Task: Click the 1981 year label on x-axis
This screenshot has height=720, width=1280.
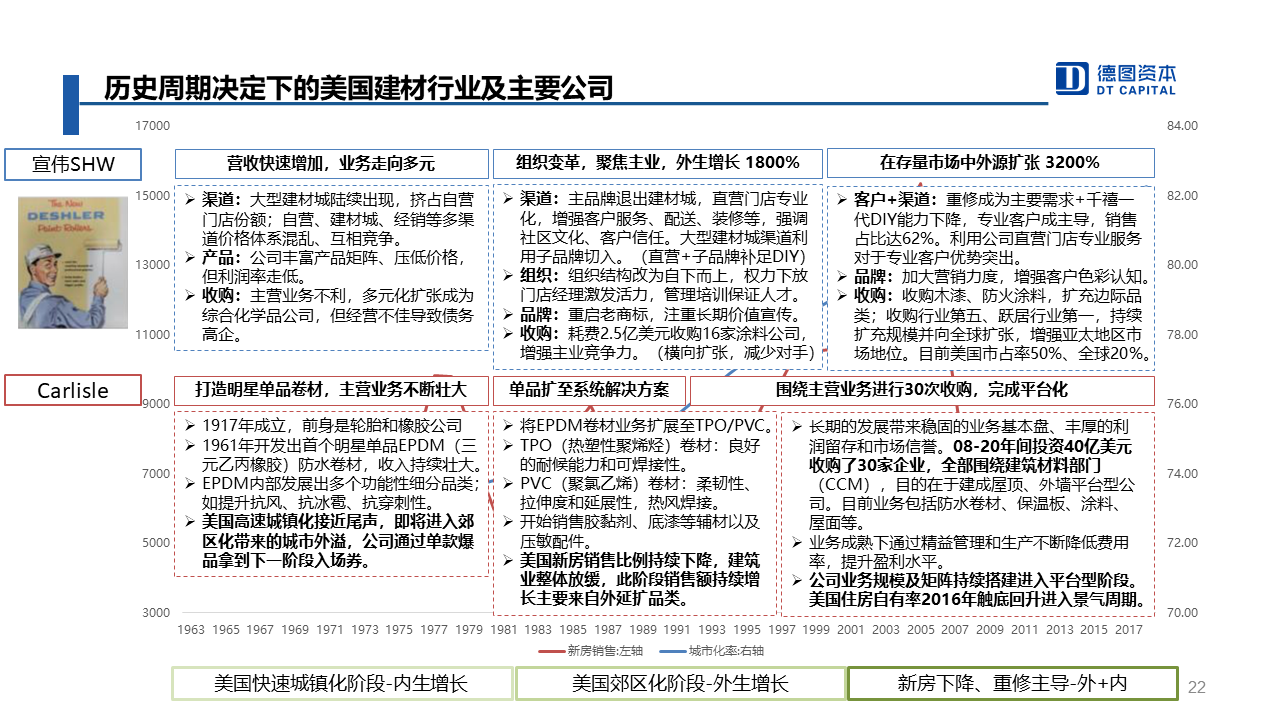Action: [503, 630]
